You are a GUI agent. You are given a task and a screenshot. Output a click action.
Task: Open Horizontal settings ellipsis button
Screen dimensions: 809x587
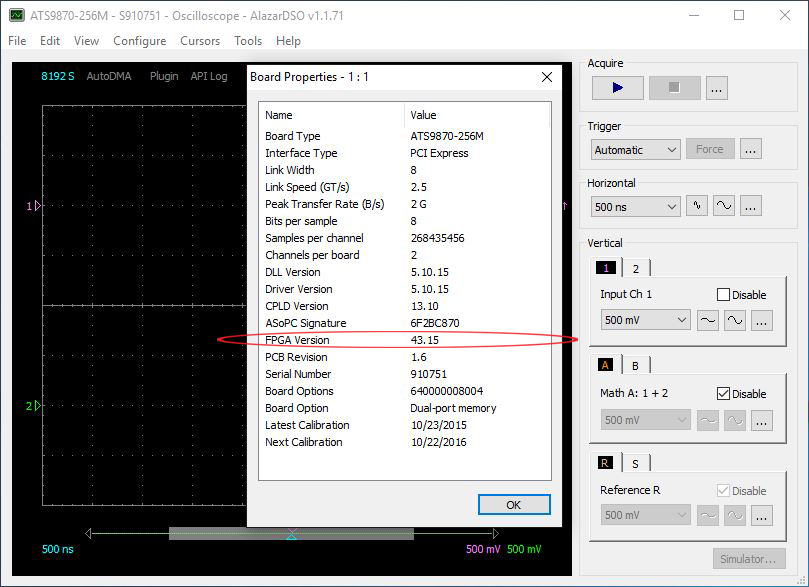(x=751, y=206)
